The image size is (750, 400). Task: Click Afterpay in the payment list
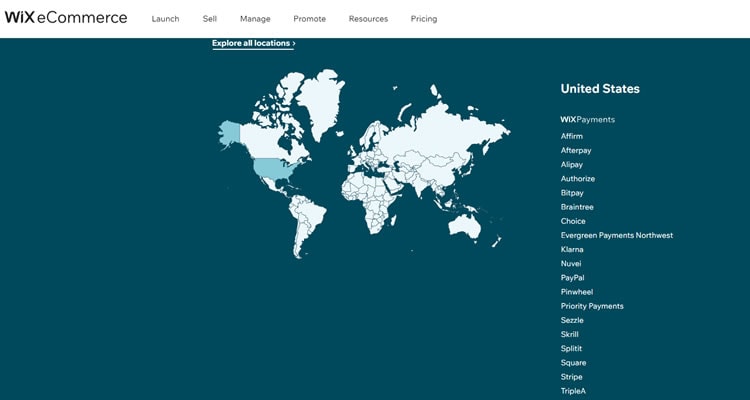(x=576, y=150)
